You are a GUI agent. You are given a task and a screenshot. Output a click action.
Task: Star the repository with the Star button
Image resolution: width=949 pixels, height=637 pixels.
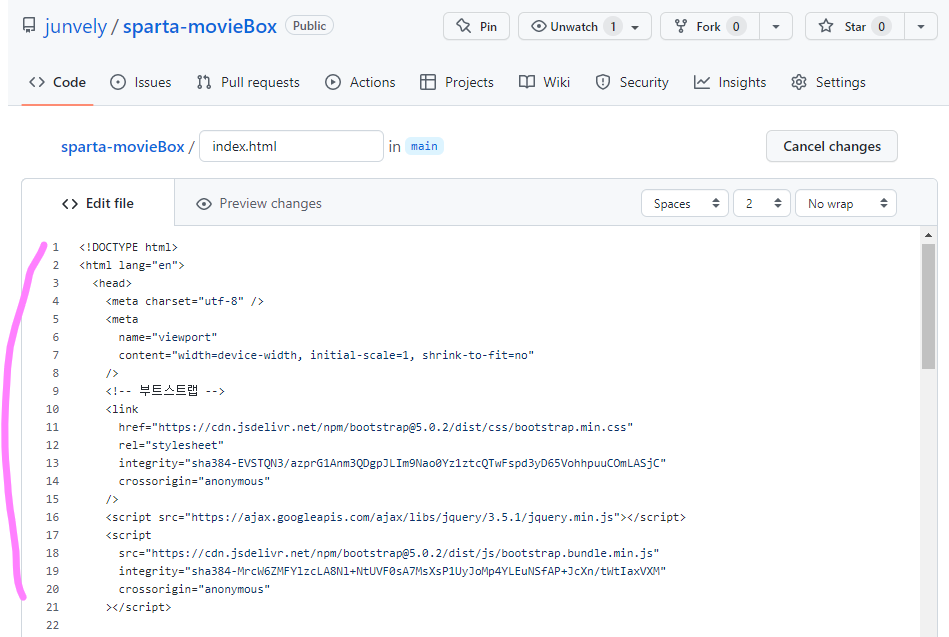[x=855, y=27]
